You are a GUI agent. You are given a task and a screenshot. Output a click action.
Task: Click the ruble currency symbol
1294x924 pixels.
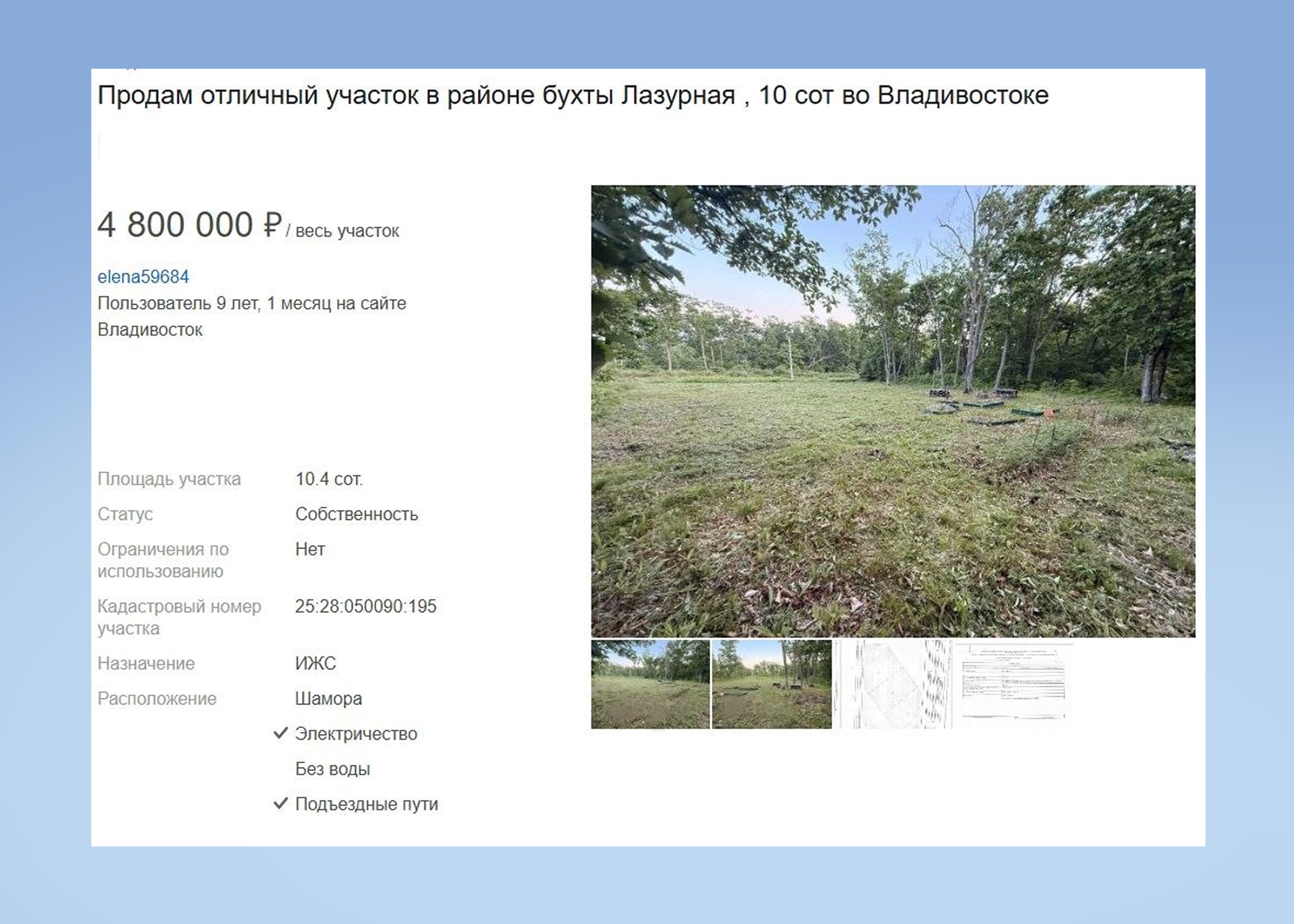tap(272, 225)
